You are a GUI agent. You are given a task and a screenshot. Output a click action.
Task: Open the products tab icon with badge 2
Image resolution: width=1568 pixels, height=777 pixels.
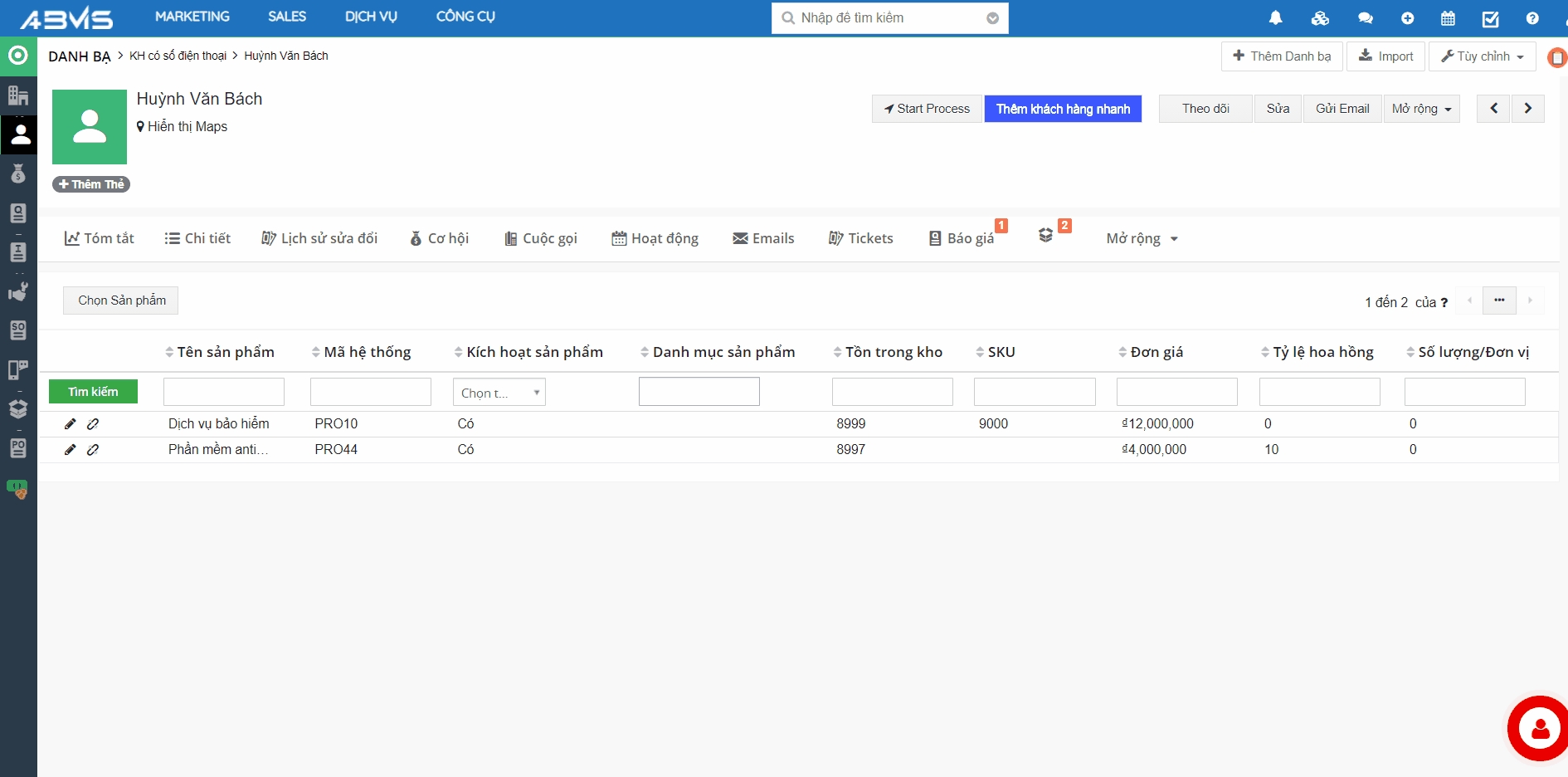coord(1046,237)
